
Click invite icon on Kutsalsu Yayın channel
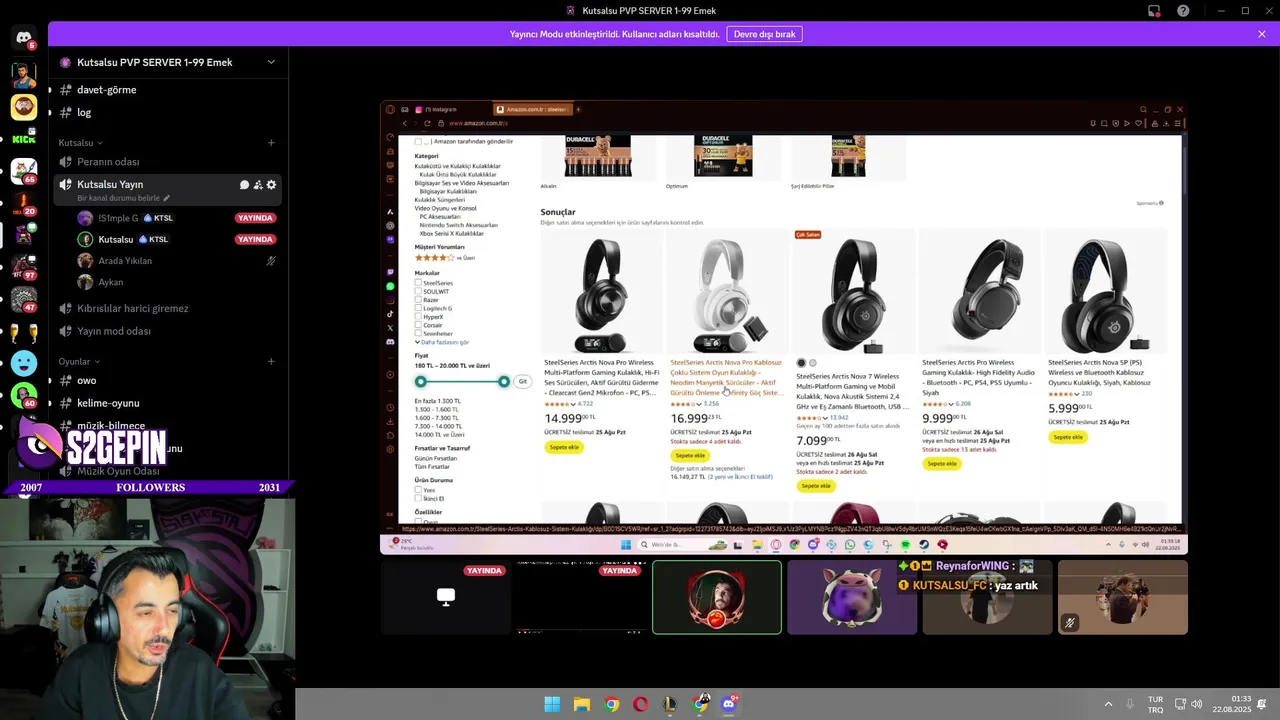258,185
